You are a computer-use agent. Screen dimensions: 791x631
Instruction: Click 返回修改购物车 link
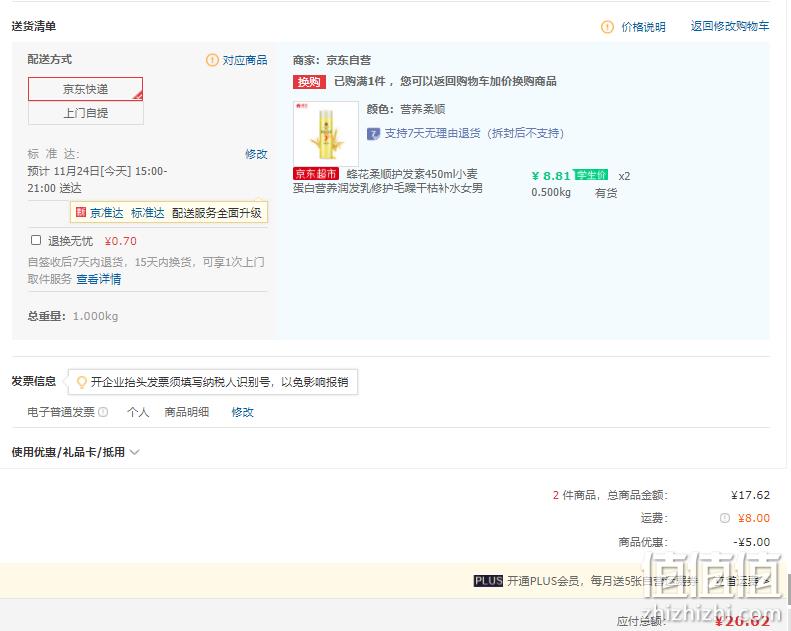(x=730, y=26)
